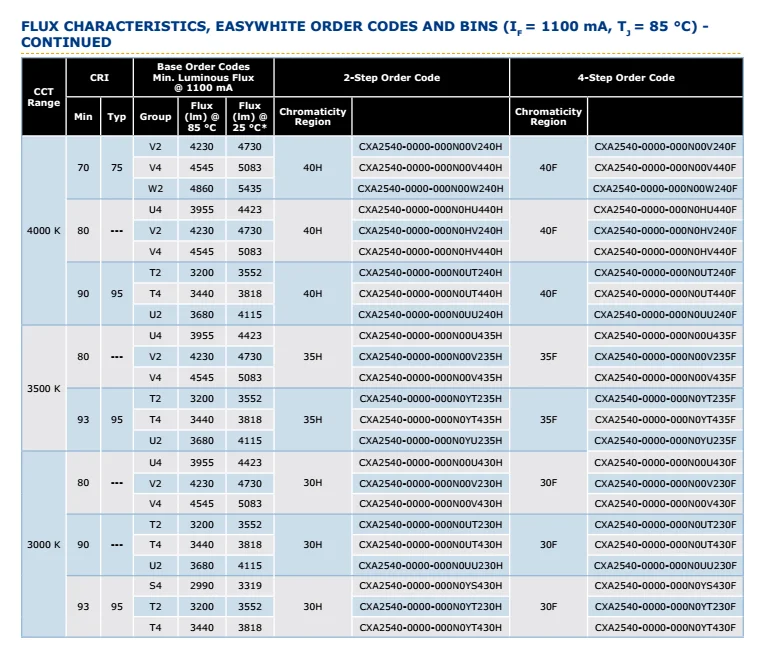The image size is (762, 655).
Task: Select 4-step code CXA2540-0000-000N0UU230F
Action: (665, 566)
